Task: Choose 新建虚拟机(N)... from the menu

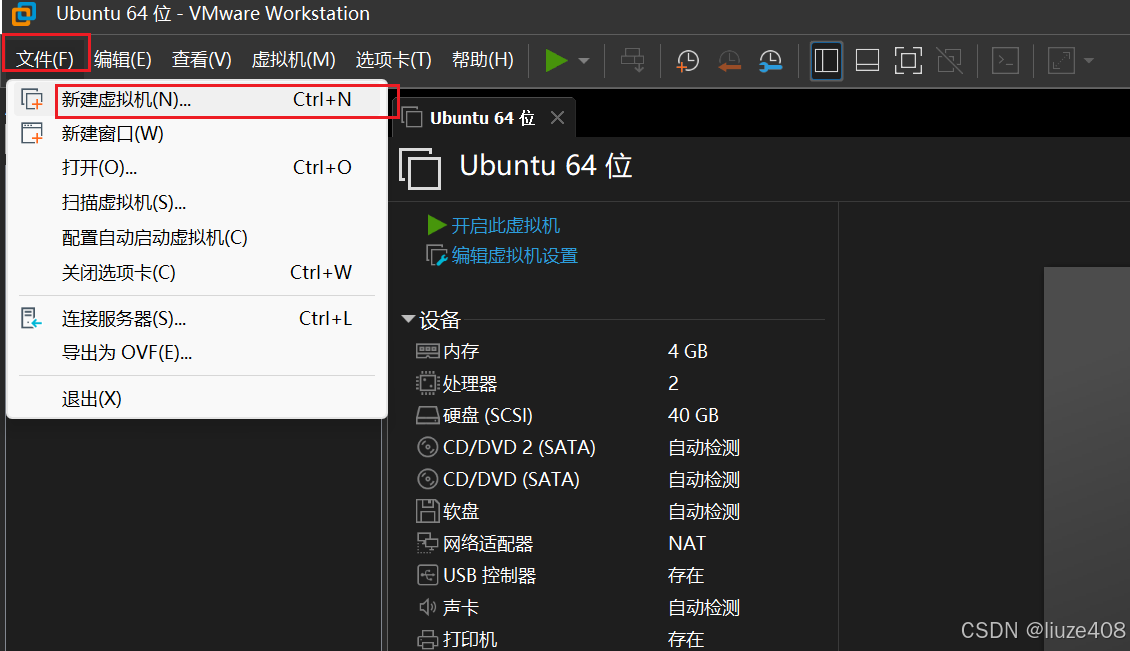Action: [x=197, y=99]
